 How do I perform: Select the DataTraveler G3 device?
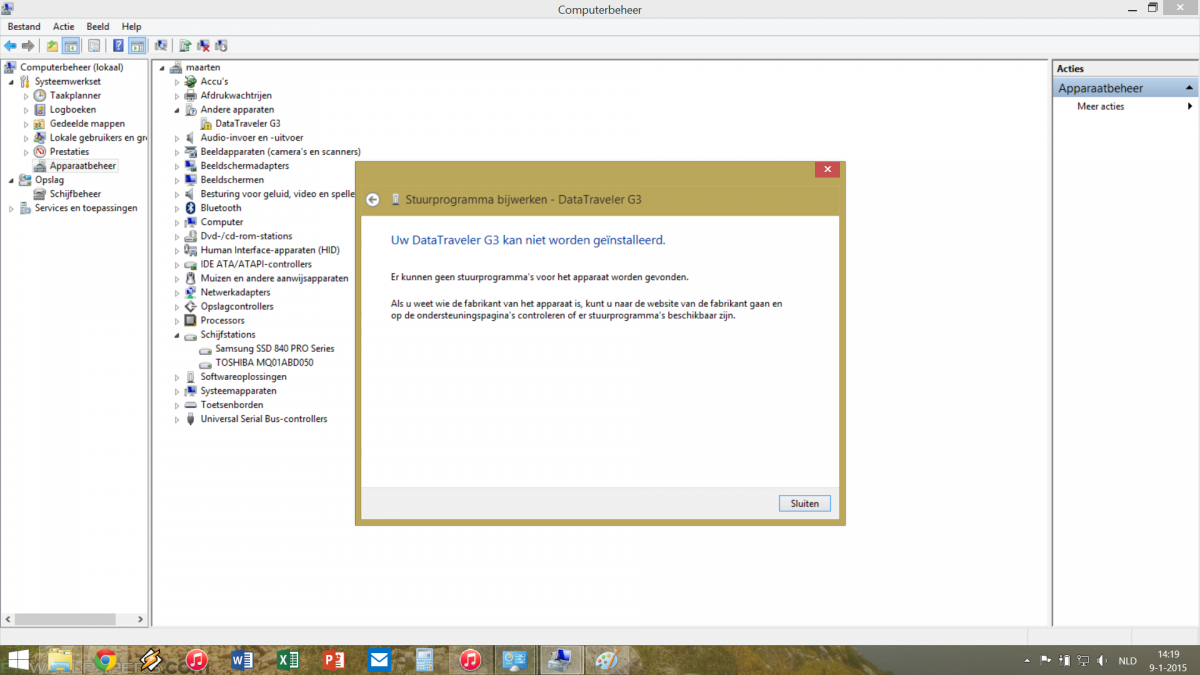(248, 123)
